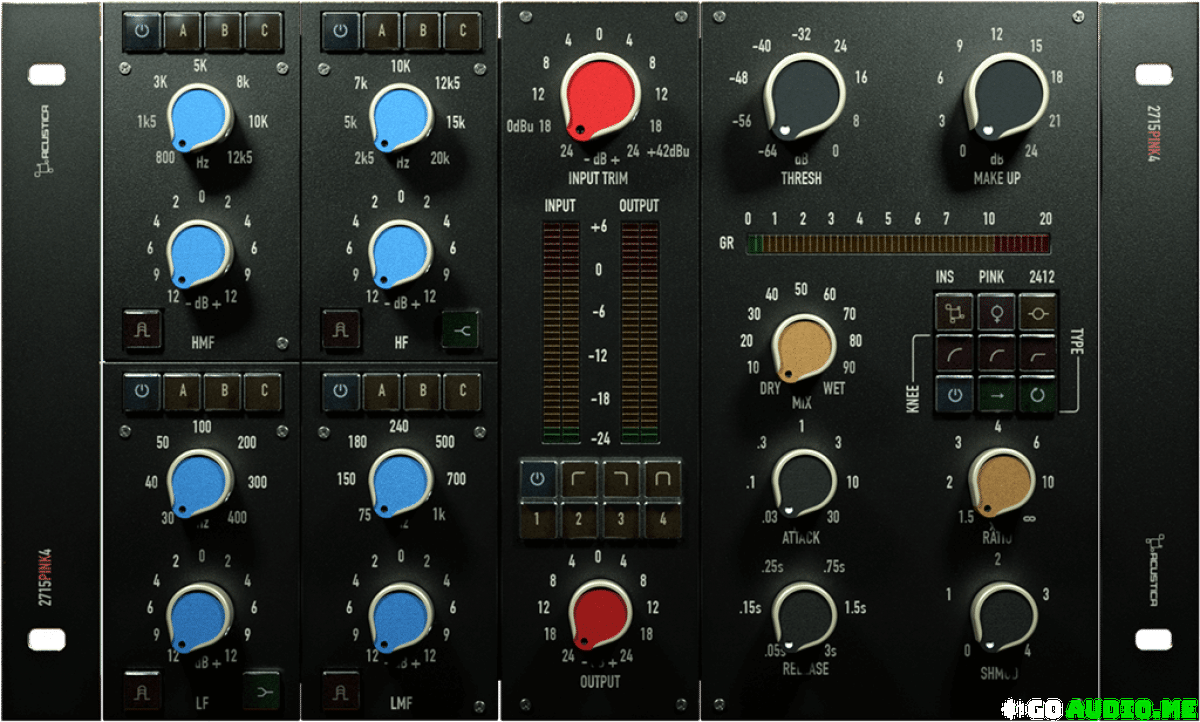Toggle the compressor section power button

955,395
